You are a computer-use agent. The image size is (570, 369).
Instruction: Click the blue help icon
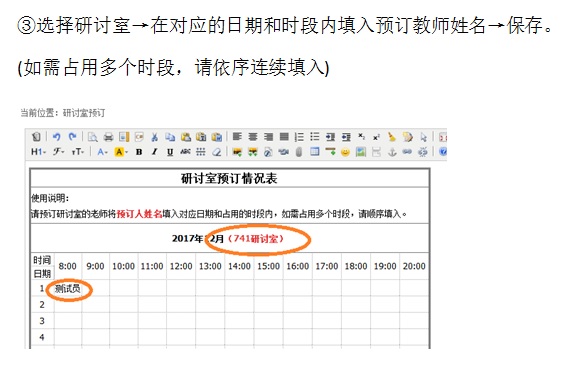(x=443, y=152)
